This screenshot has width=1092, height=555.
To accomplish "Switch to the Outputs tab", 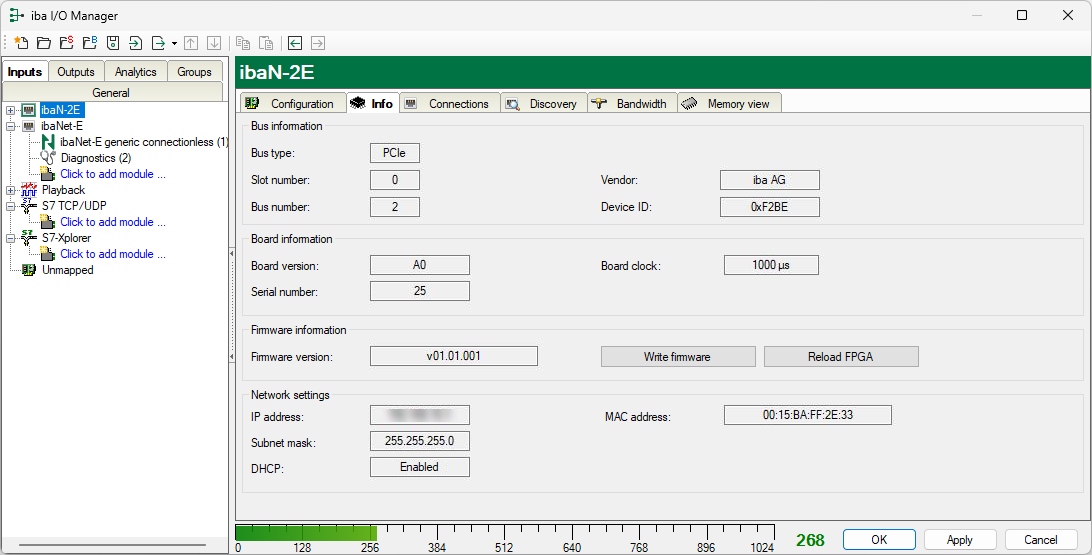I will click(76, 72).
